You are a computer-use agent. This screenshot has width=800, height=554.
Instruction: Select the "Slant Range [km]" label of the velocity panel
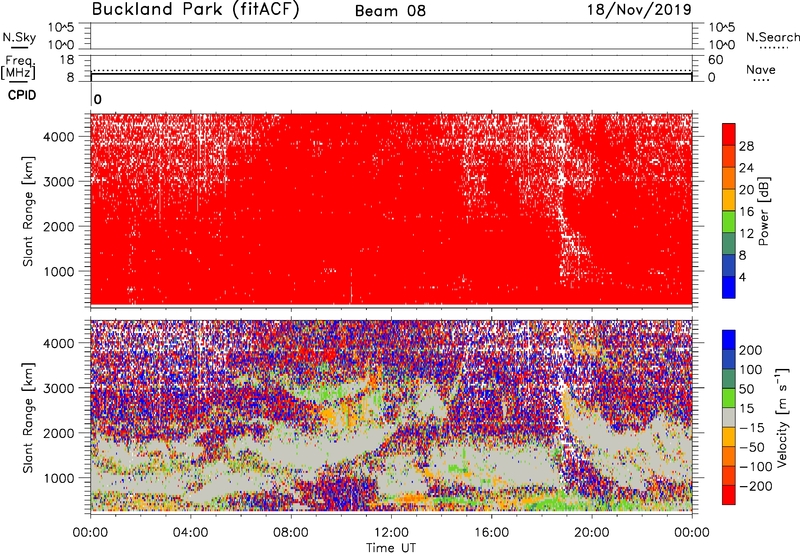tap(28, 418)
